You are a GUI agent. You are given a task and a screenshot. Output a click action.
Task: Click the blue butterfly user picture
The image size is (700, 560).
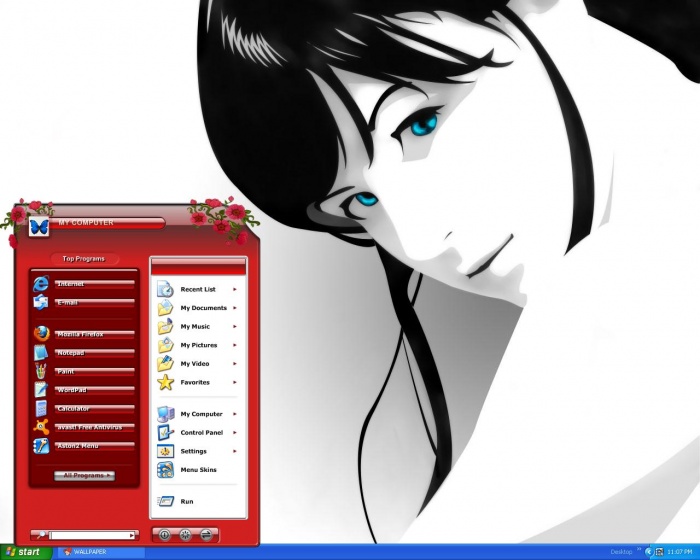(x=39, y=226)
